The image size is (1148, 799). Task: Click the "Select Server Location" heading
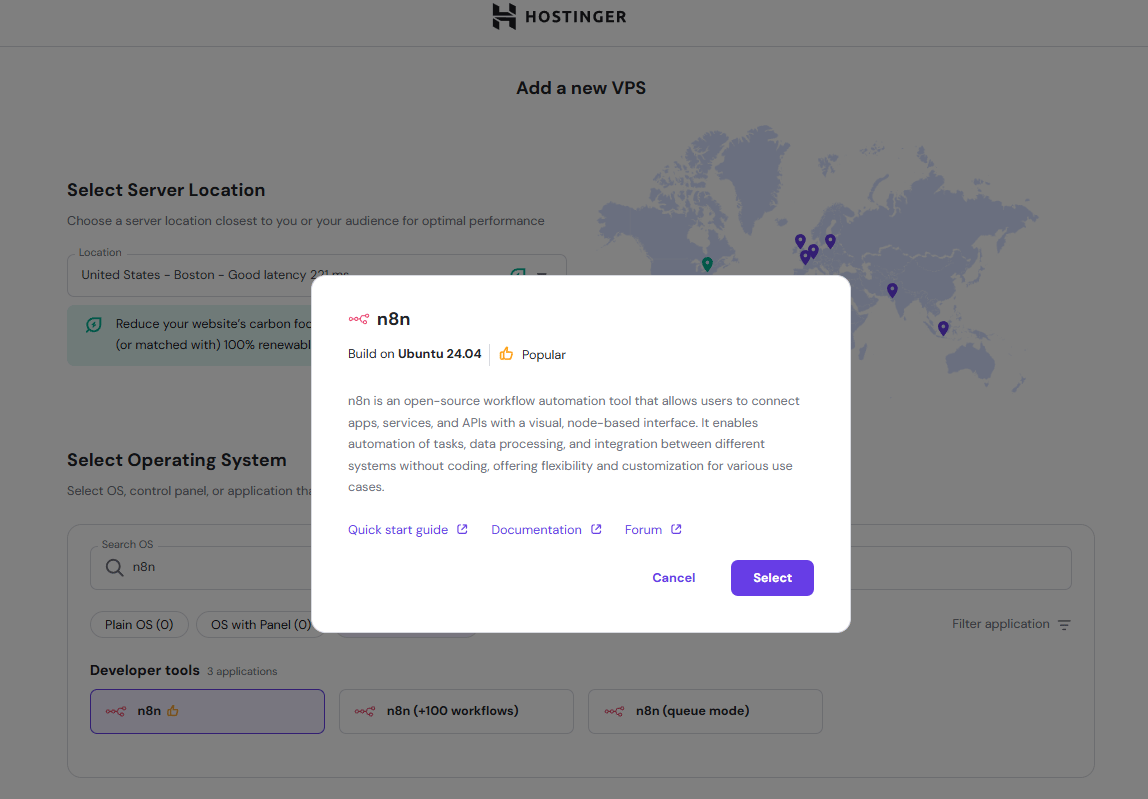pyautogui.click(x=166, y=190)
